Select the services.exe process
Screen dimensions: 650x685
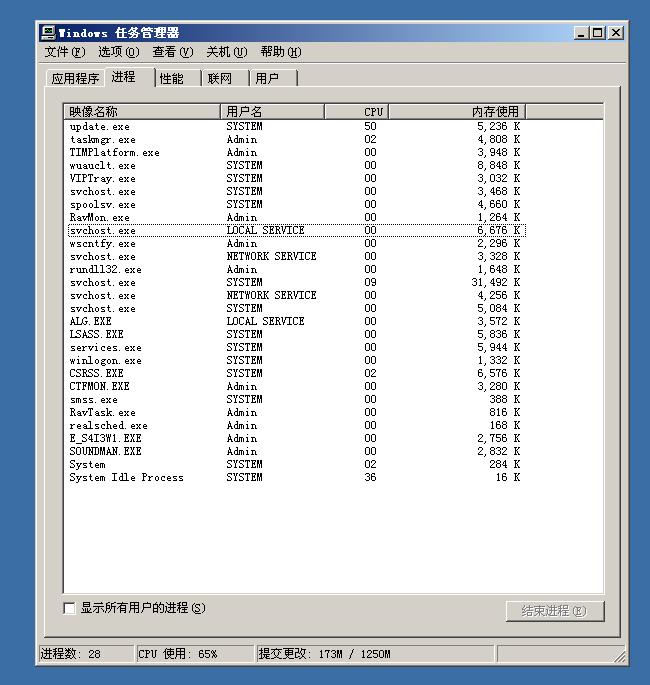point(297,348)
